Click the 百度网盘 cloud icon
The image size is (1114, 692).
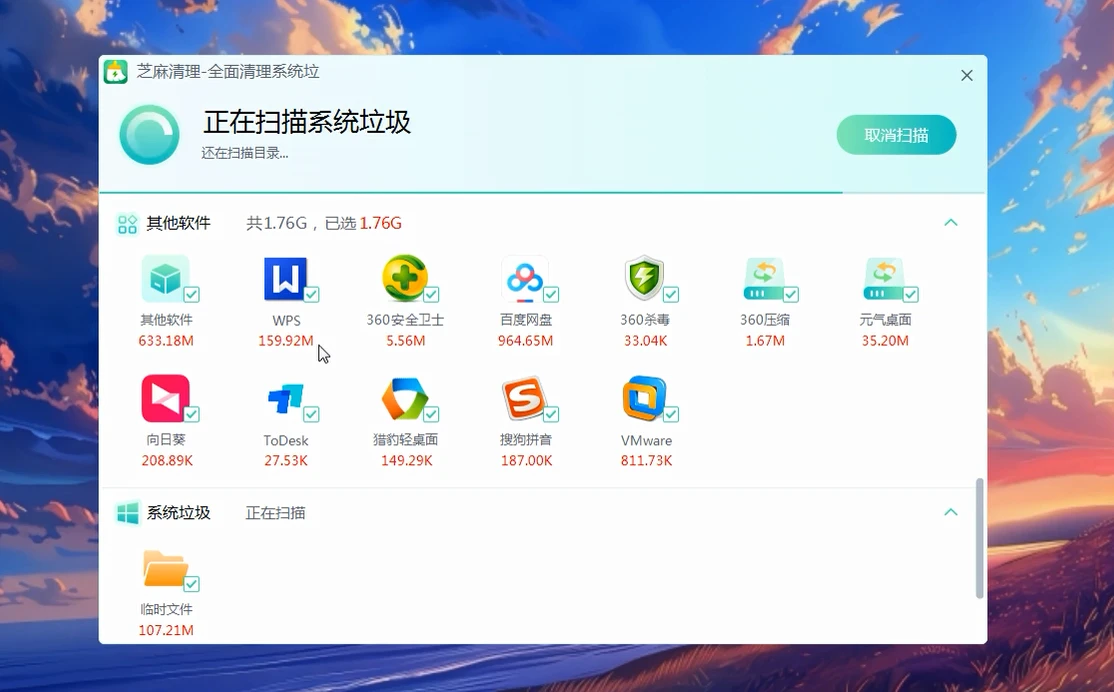pyautogui.click(x=525, y=279)
